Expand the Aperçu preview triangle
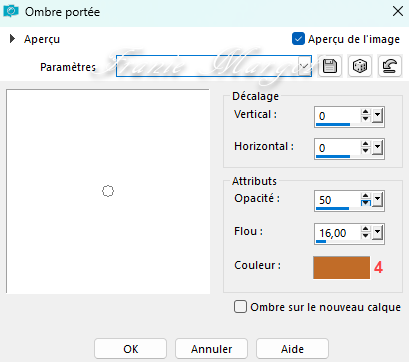This screenshot has width=409, height=362. [12, 39]
